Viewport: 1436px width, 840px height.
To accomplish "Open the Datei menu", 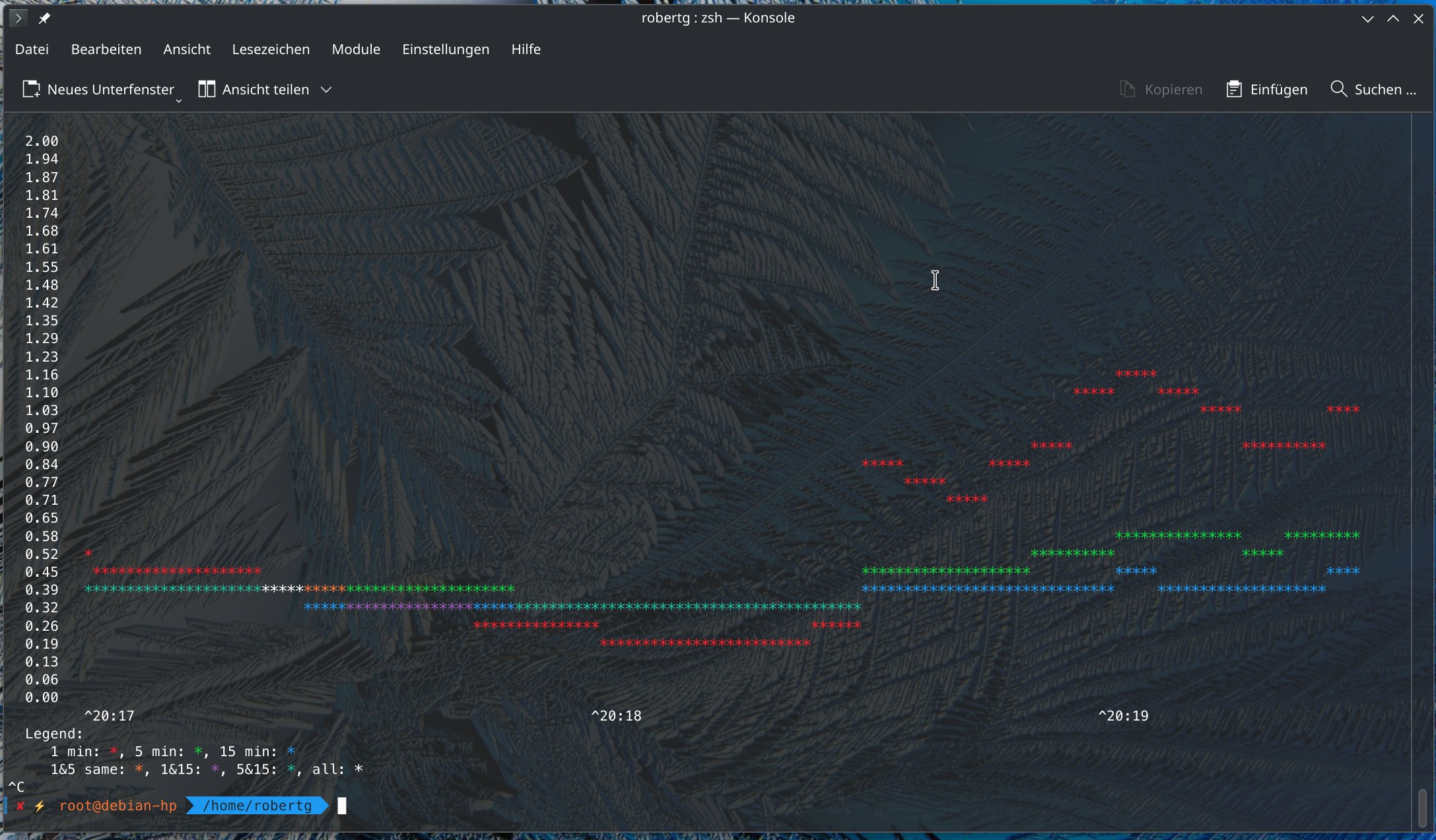I will (32, 49).
